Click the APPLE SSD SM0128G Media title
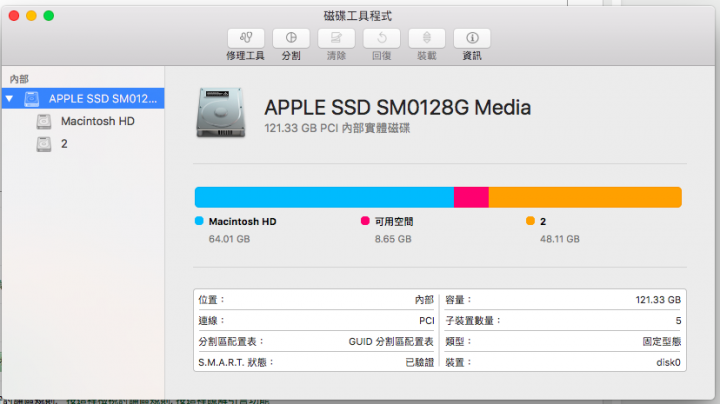The height and width of the screenshot is (404, 720). click(398, 107)
